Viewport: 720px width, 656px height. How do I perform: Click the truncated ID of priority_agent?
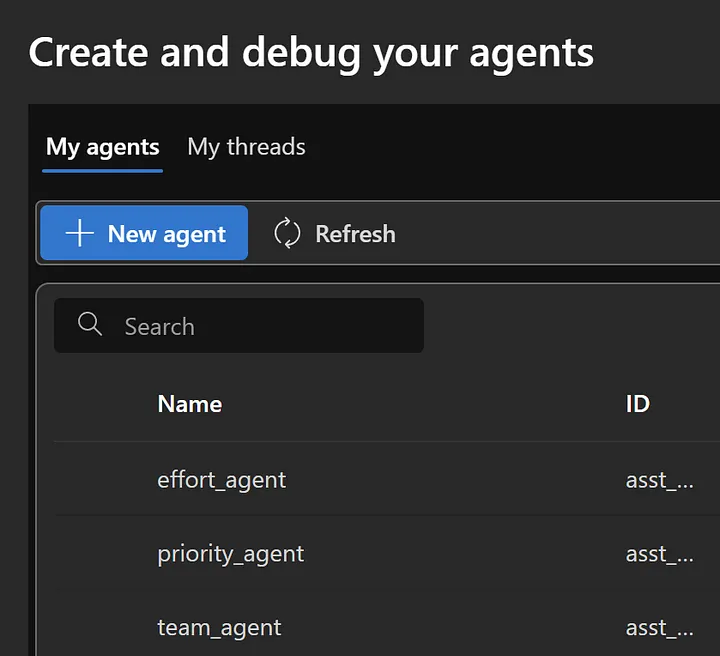click(x=659, y=554)
